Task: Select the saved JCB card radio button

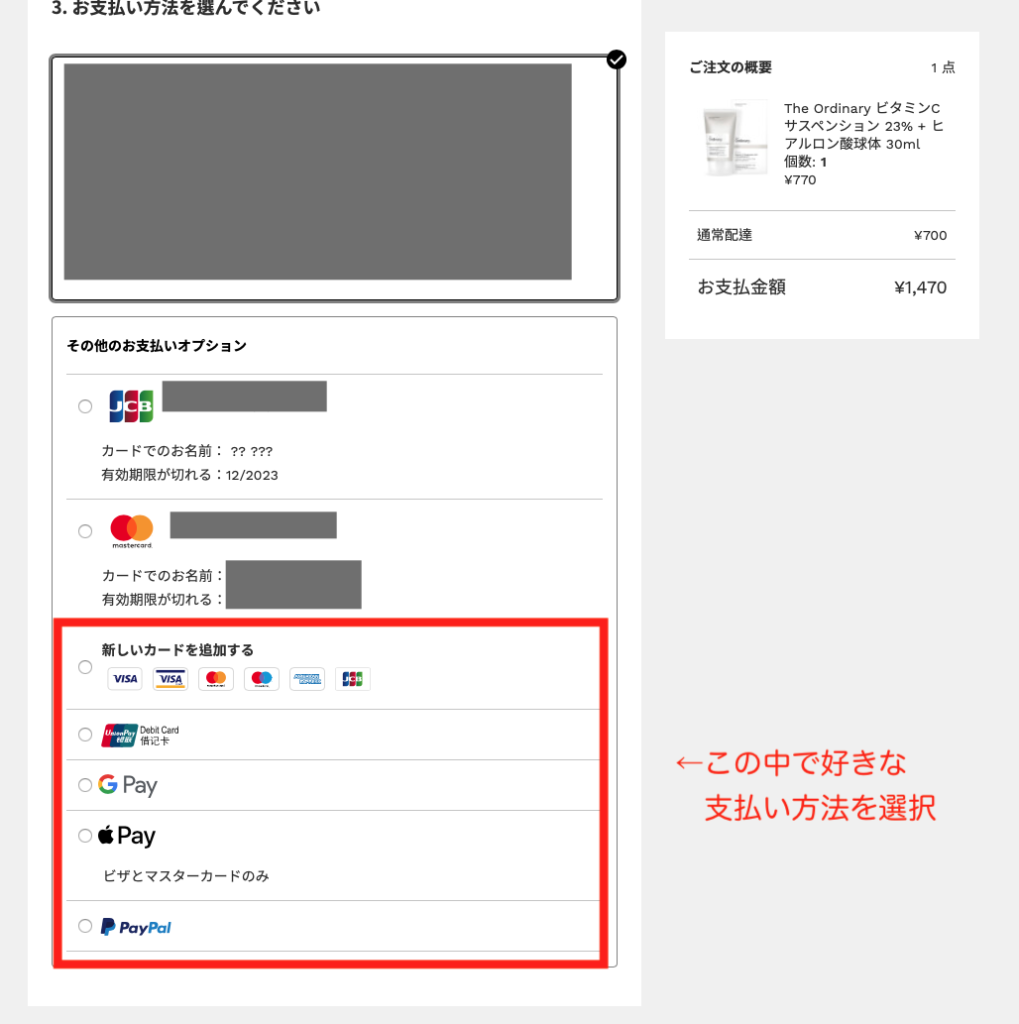Action: pyautogui.click(x=85, y=406)
